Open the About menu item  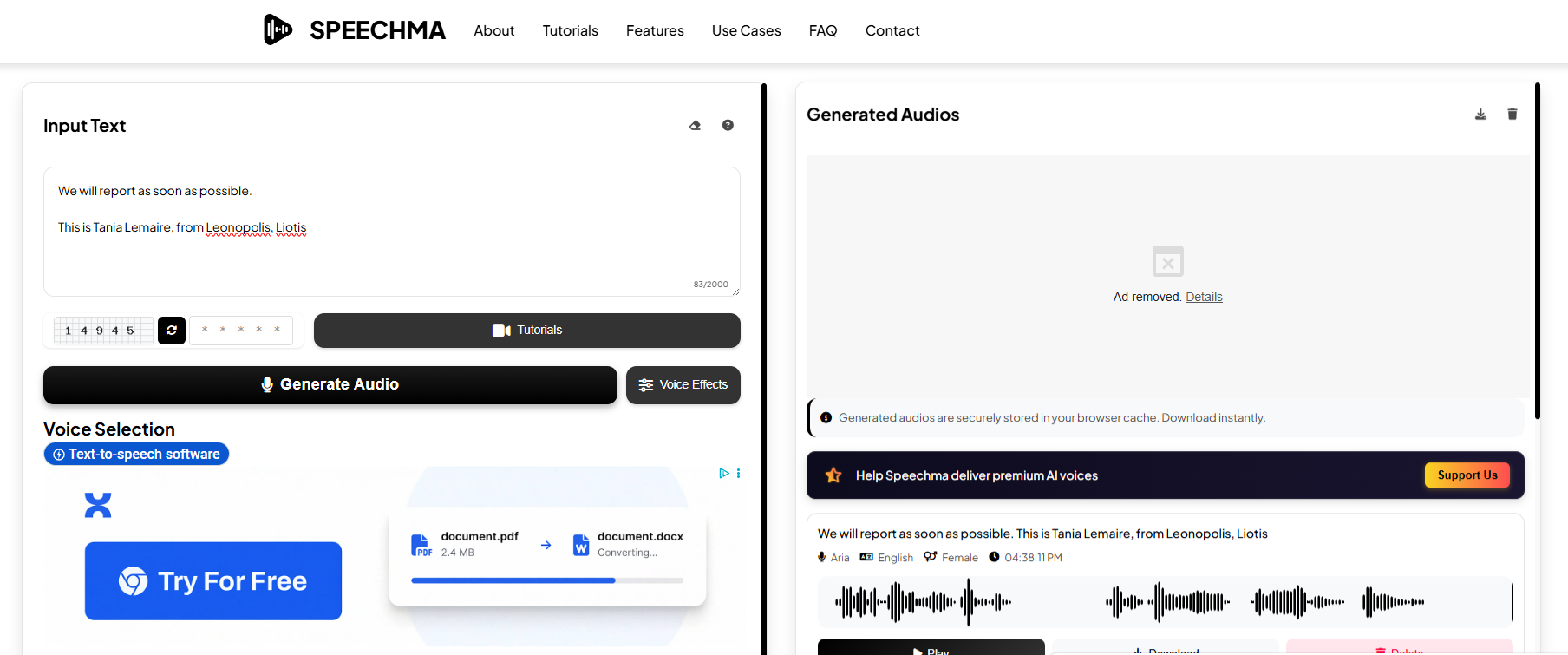click(x=494, y=30)
